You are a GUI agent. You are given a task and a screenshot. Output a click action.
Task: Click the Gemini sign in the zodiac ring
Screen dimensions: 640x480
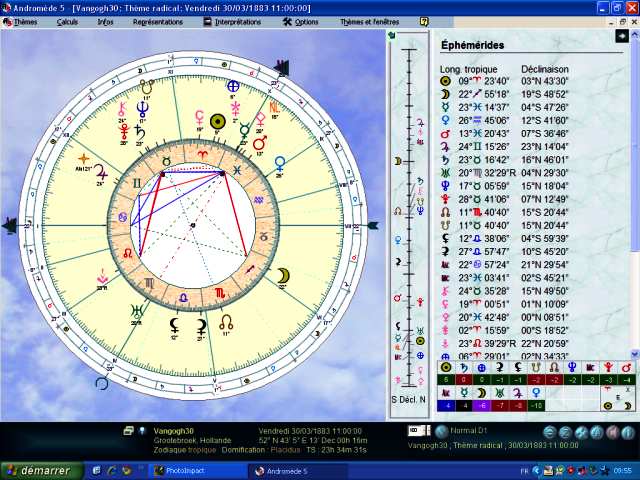point(137,183)
